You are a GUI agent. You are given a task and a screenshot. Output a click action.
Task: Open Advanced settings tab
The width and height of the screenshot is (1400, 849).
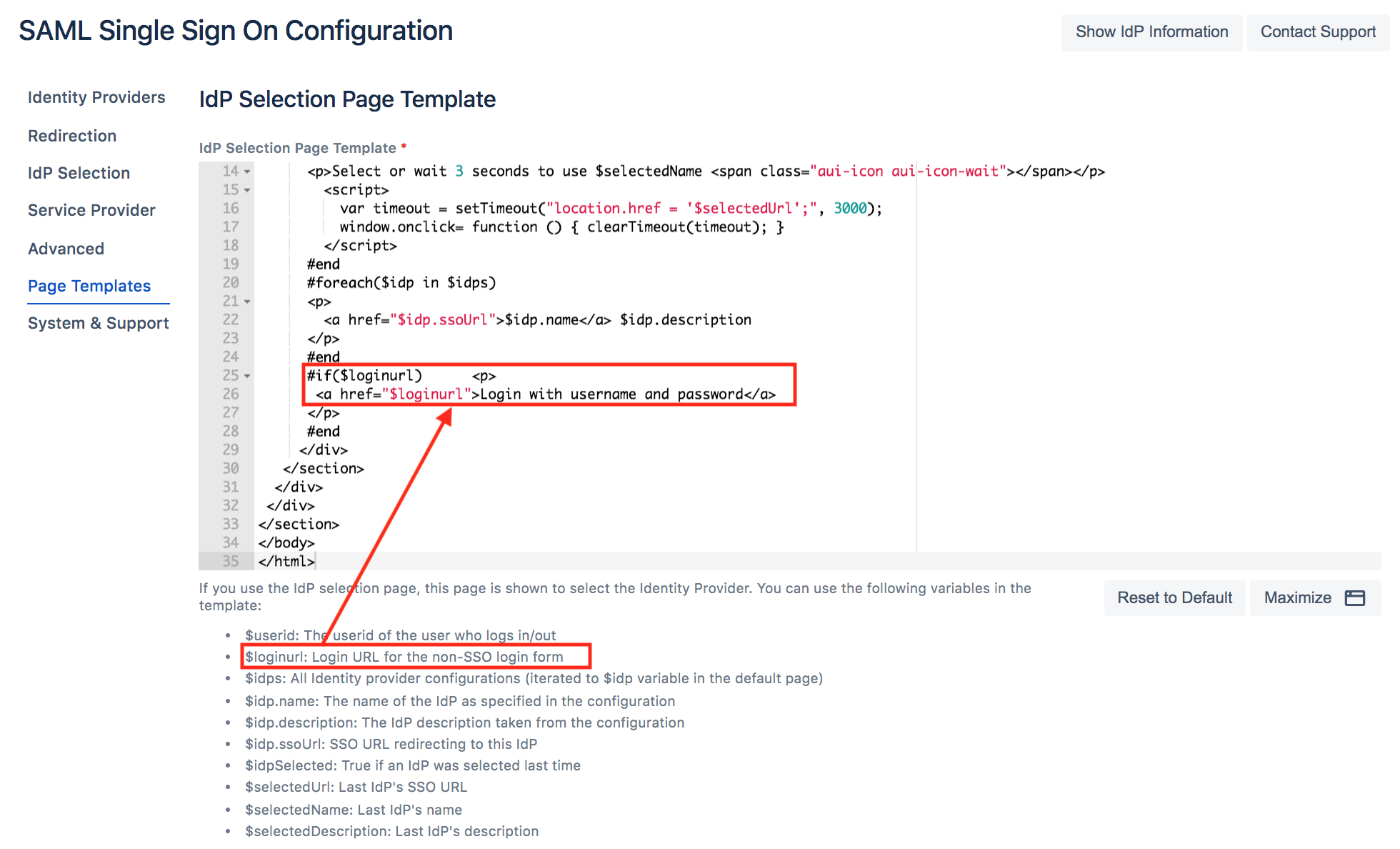click(66, 249)
